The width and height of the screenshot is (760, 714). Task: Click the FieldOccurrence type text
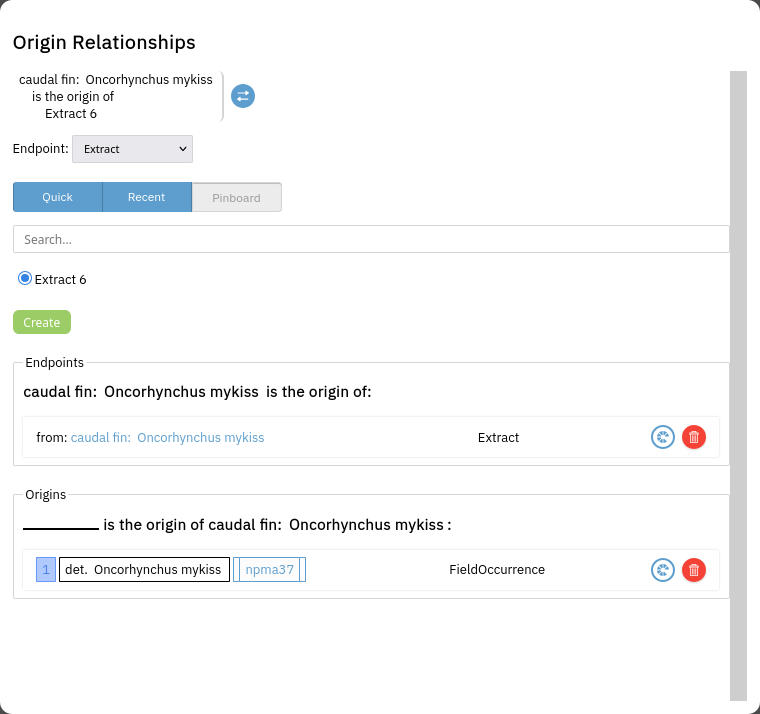click(497, 570)
